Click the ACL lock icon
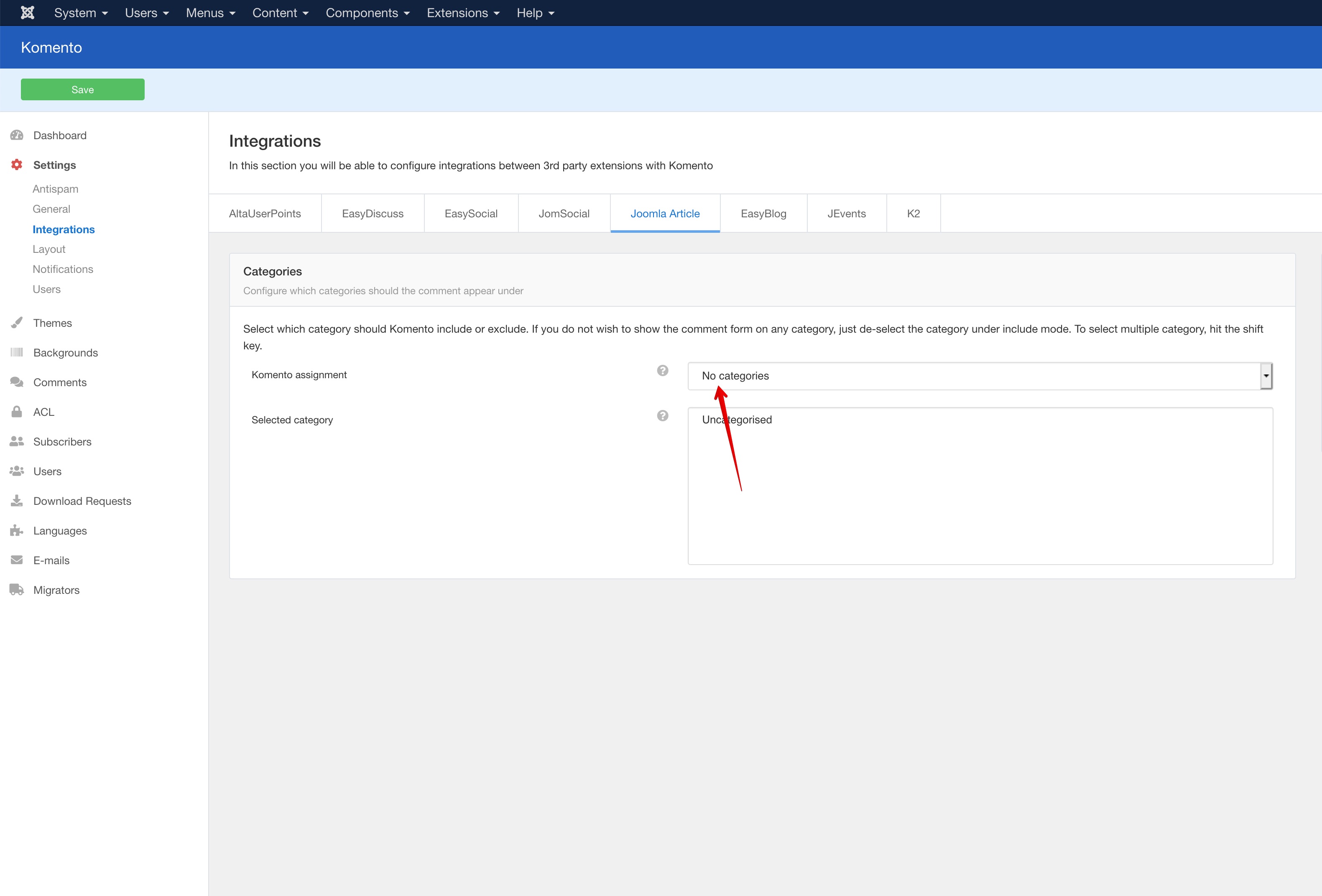Screen dimensions: 1322x896 point(17,412)
